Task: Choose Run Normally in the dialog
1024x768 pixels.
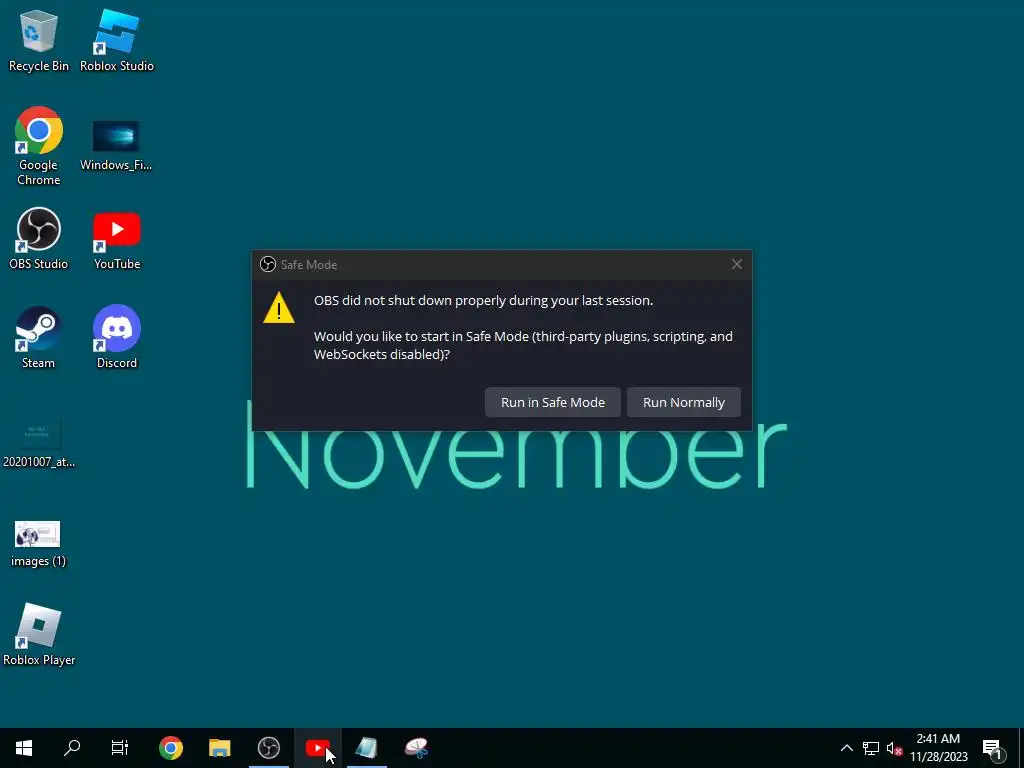Action: (684, 402)
